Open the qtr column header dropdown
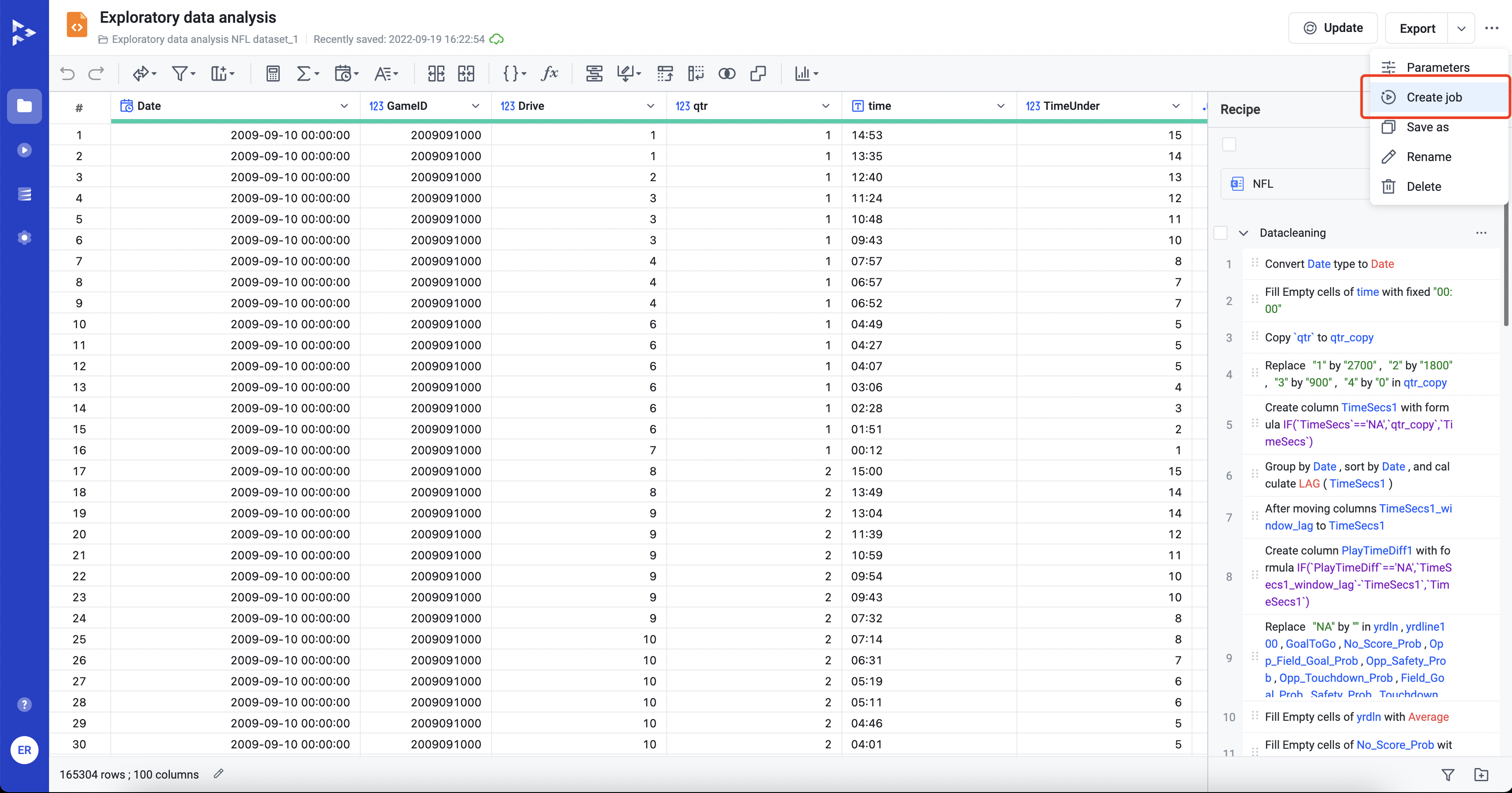Viewport: 1512px width, 793px height. 825,105
